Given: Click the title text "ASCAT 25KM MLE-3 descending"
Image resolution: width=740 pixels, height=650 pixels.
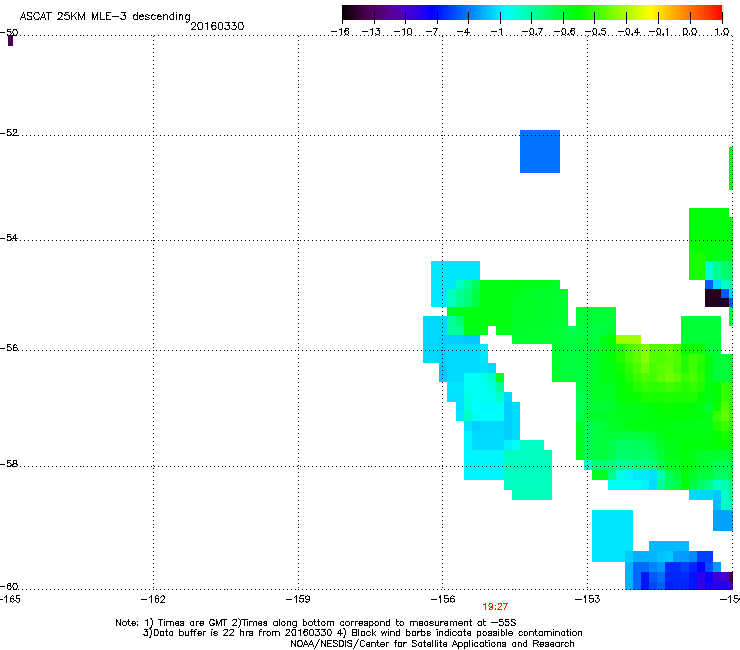Looking at the screenshot, I should 105,17.
